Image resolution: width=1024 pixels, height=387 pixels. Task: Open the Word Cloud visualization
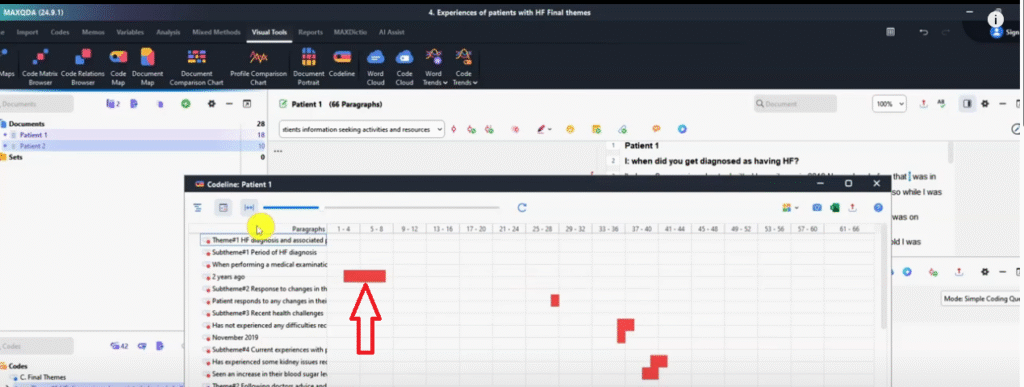[376, 67]
